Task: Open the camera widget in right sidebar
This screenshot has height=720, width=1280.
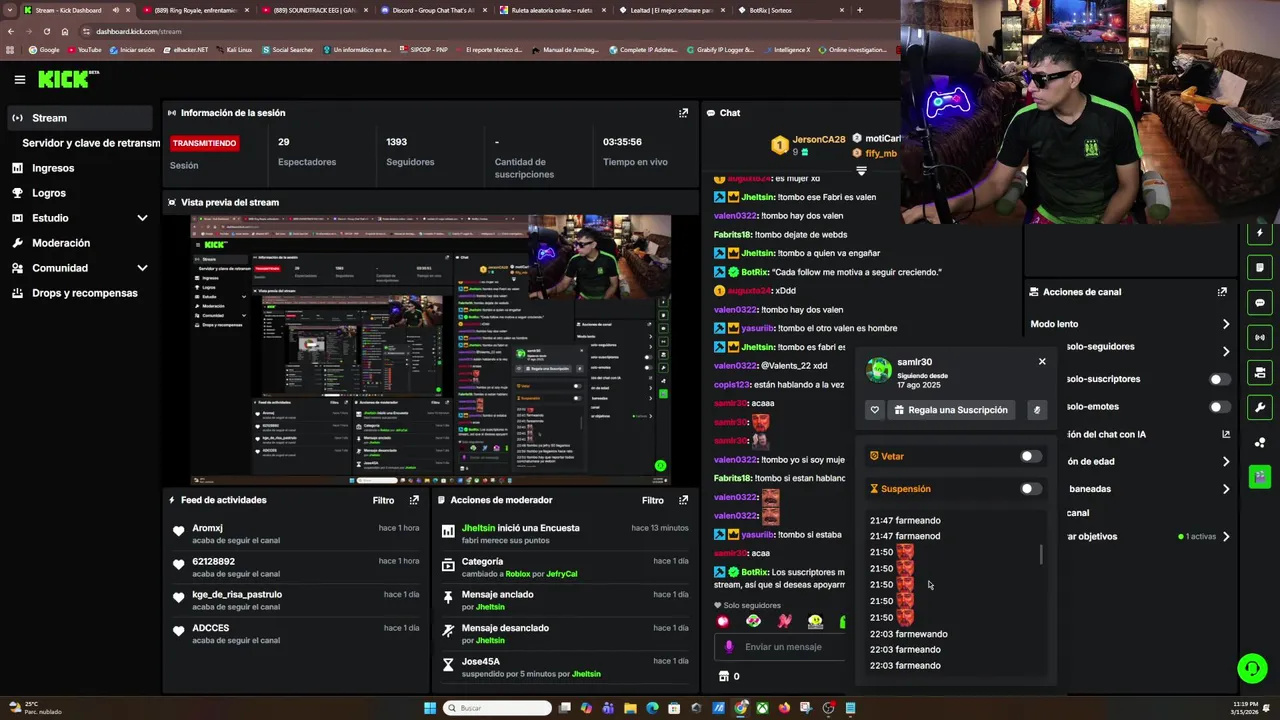Action: (x=1259, y=372)
